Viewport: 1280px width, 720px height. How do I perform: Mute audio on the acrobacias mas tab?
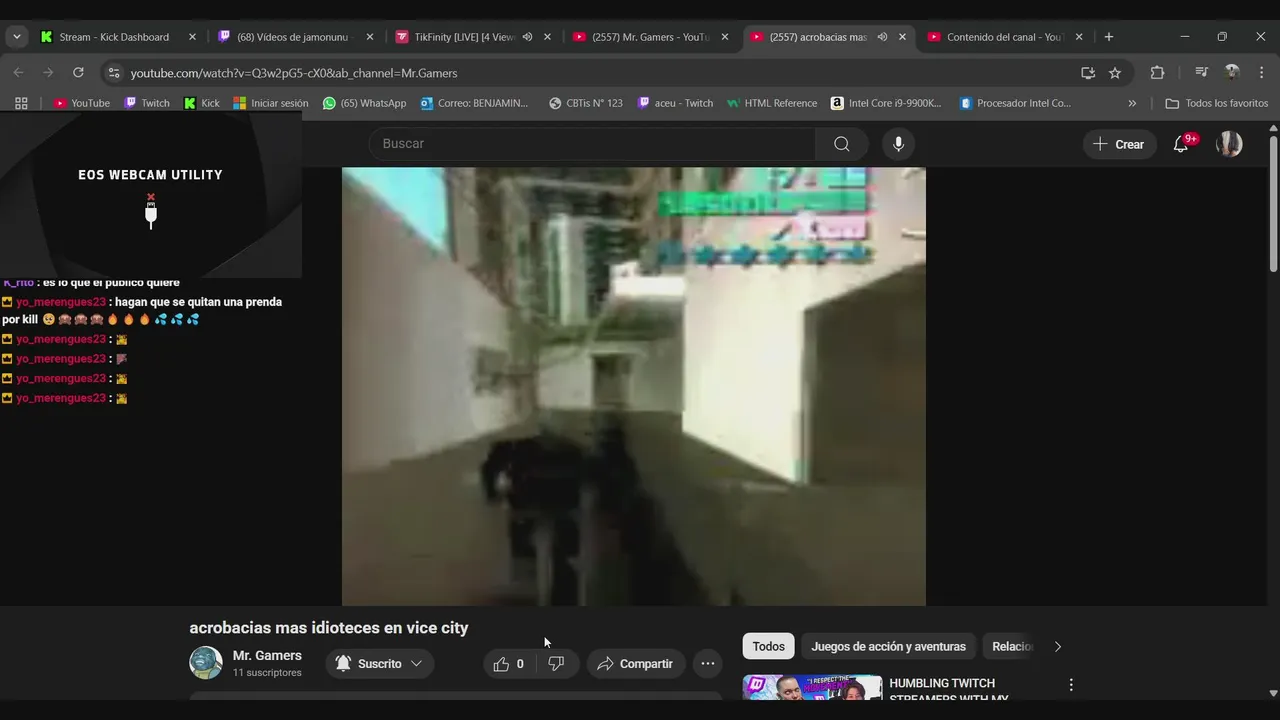882,37
